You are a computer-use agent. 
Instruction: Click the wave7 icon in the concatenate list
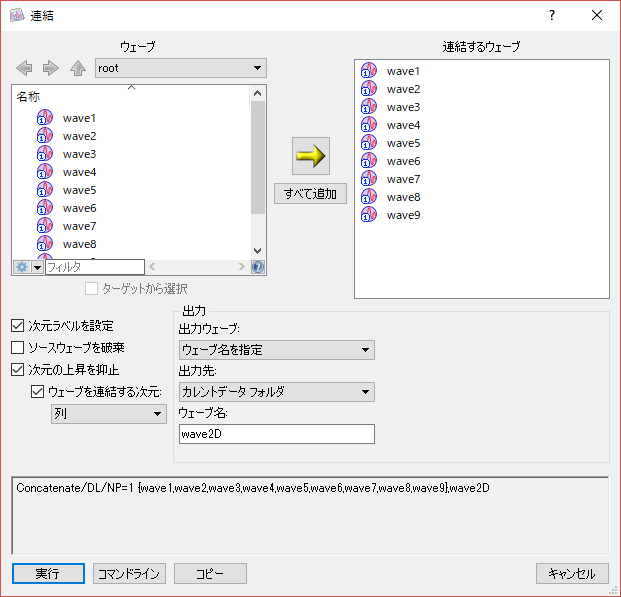pos(369,179)
